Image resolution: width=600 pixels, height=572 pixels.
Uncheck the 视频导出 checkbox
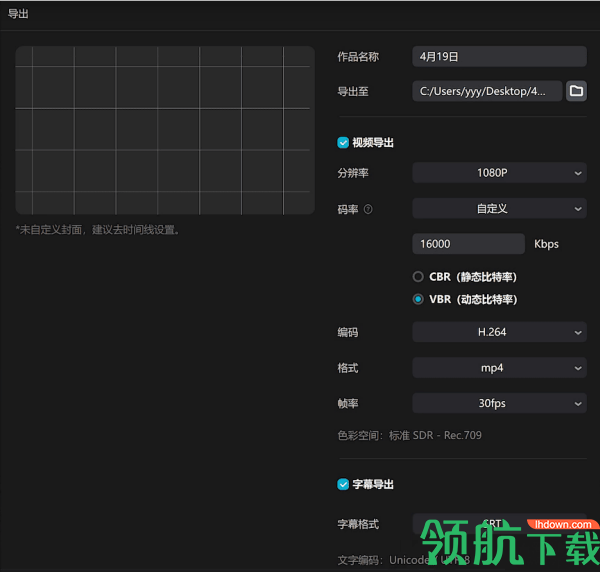click(x=343, y=143)
